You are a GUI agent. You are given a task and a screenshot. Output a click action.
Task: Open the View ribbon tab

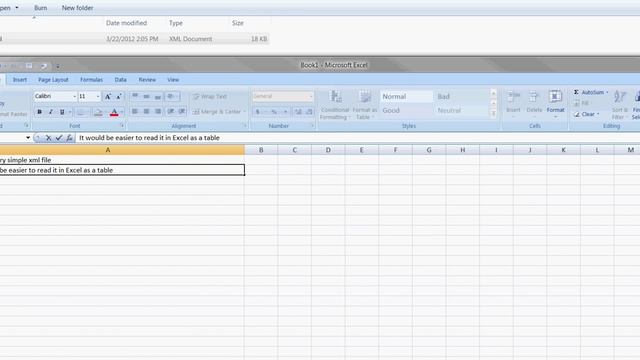(173, 80)
